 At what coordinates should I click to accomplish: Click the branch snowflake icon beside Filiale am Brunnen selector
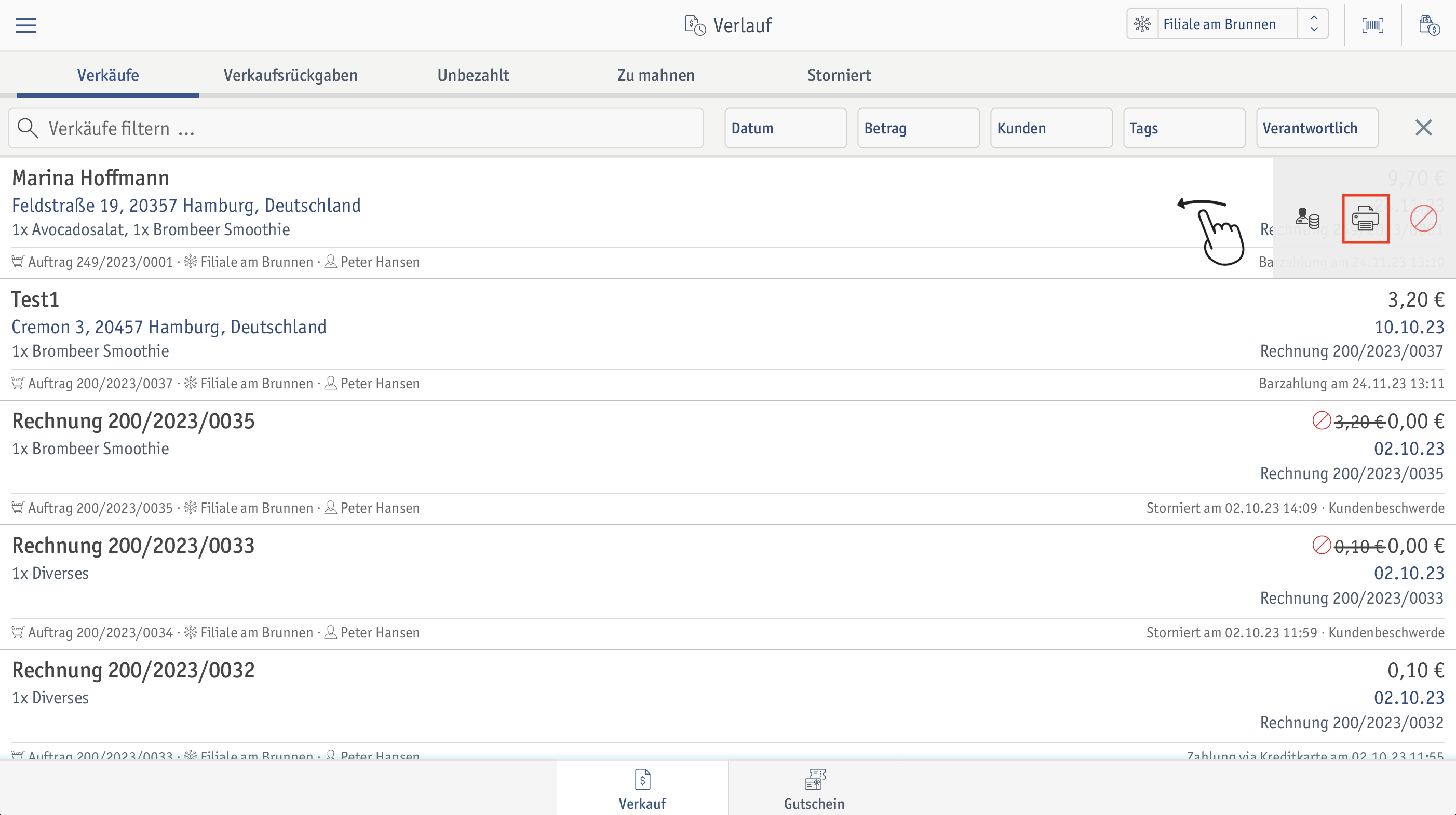tap(1142, 24)
